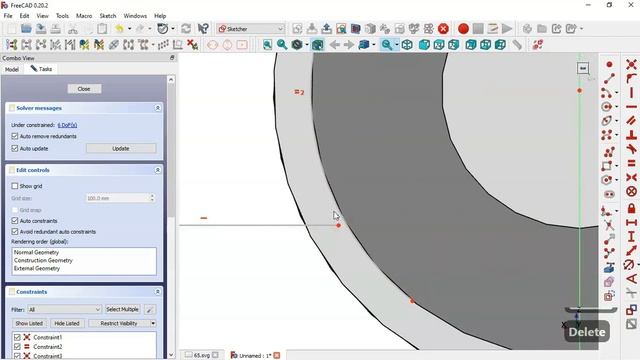Select the Create rectangle tool

607,166
